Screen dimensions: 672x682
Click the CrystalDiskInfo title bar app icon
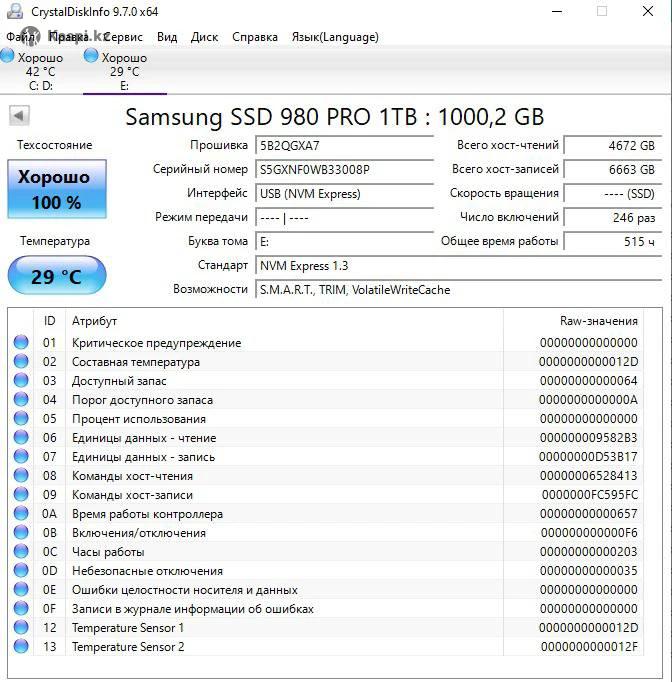pos(14,12)
